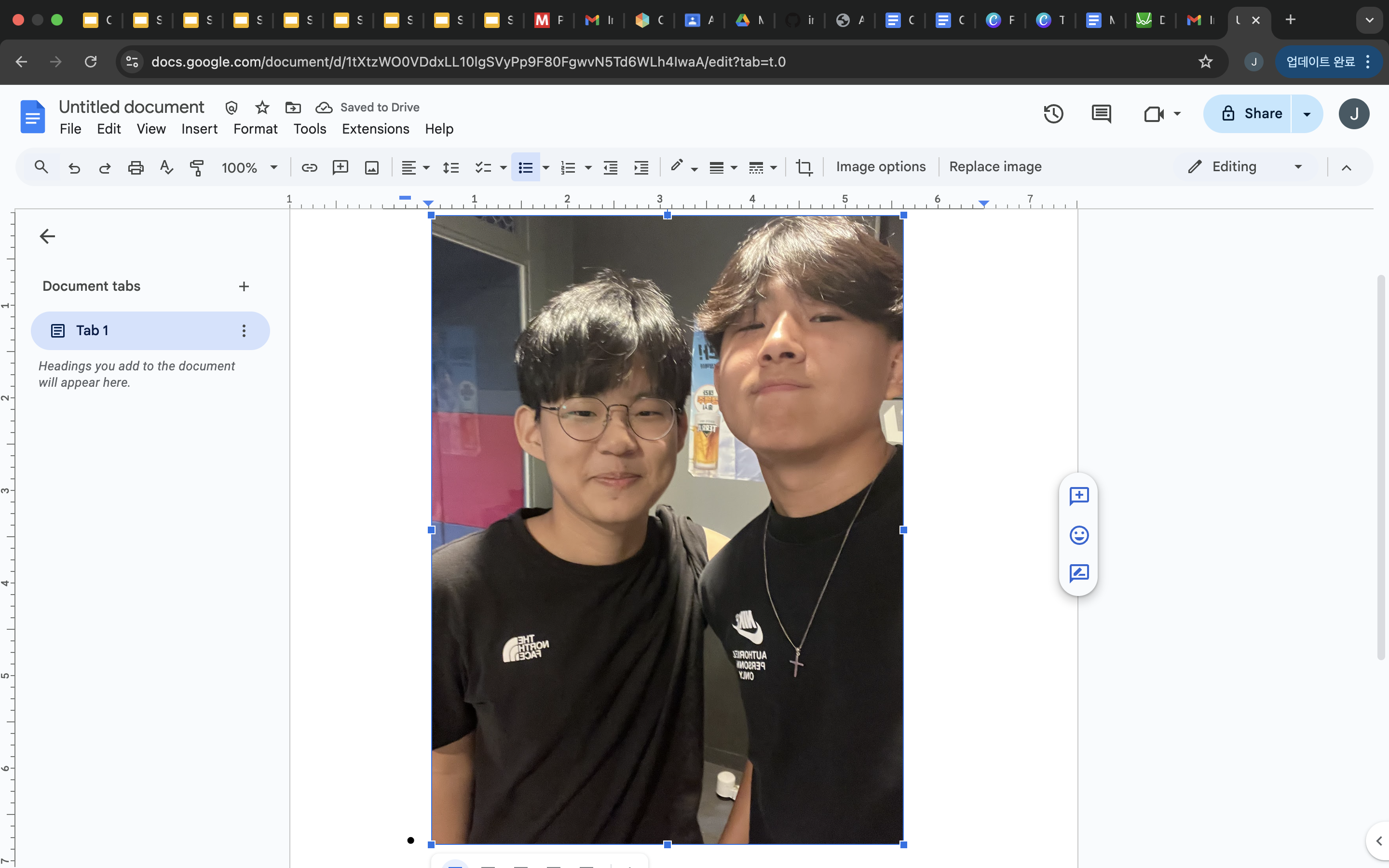Click the insert link icon
The image size is (1389, 868).
[x=309, y=167]
